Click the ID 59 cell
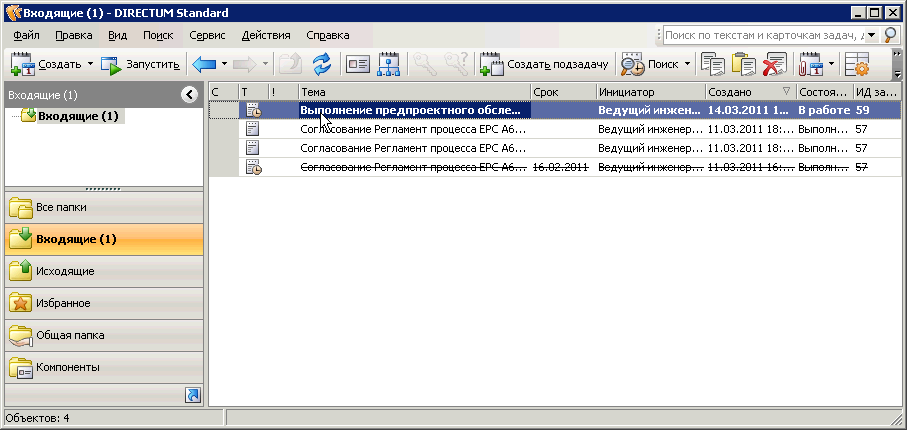The height and width of the screenshot is (430, 907). pyautogui.click(x=862, y=110)
